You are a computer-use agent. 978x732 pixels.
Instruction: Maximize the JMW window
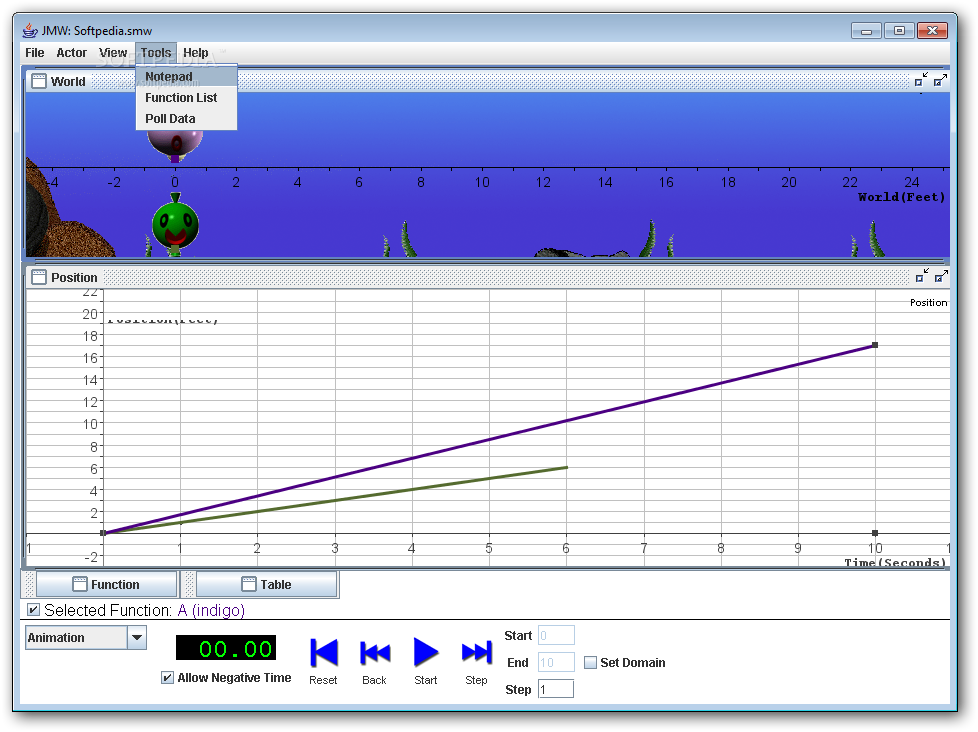[899, 31]
